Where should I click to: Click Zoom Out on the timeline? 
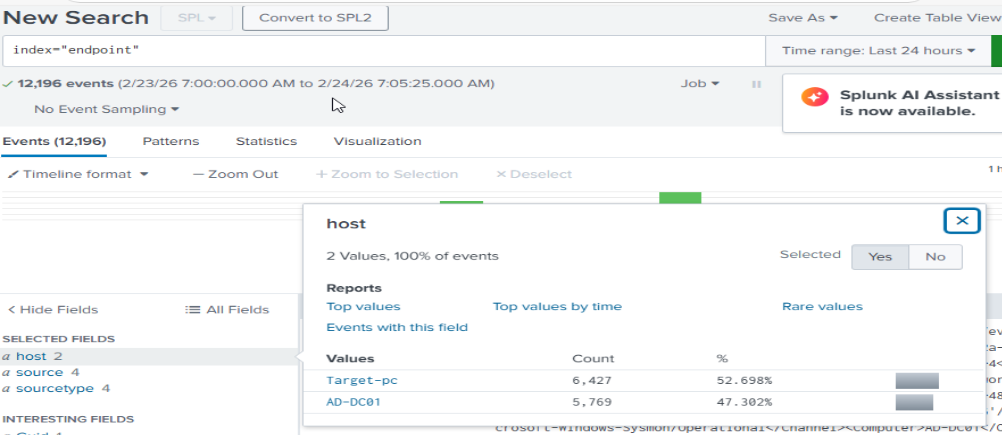236,174
